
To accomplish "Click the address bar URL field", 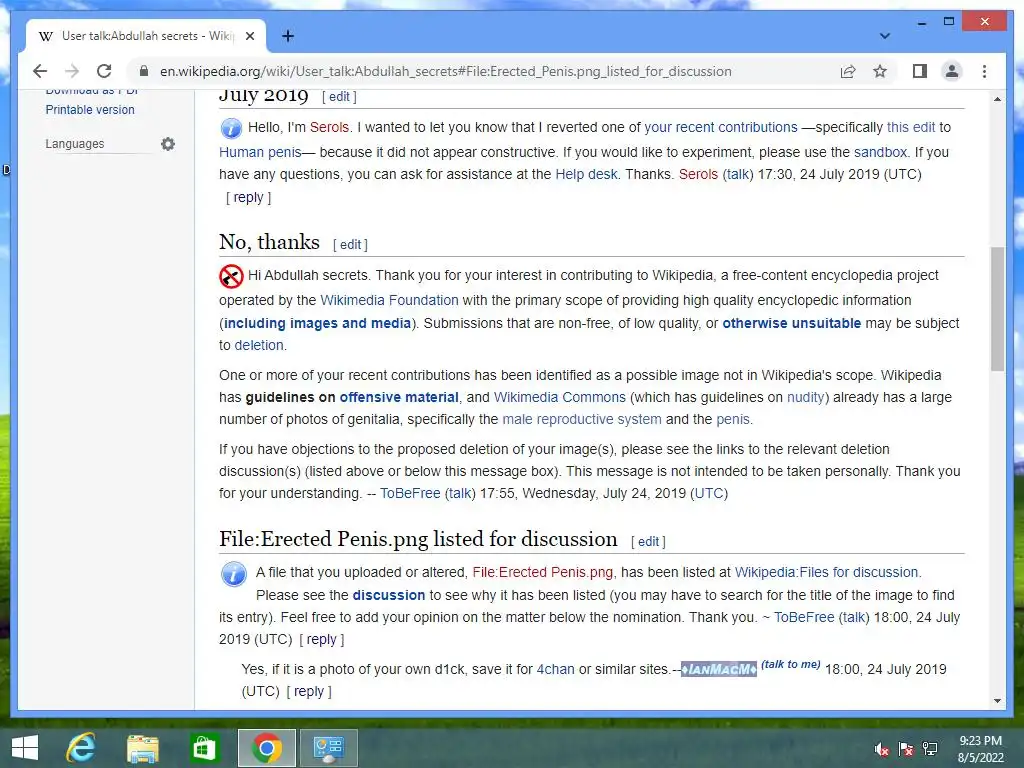I will (445, 71).
